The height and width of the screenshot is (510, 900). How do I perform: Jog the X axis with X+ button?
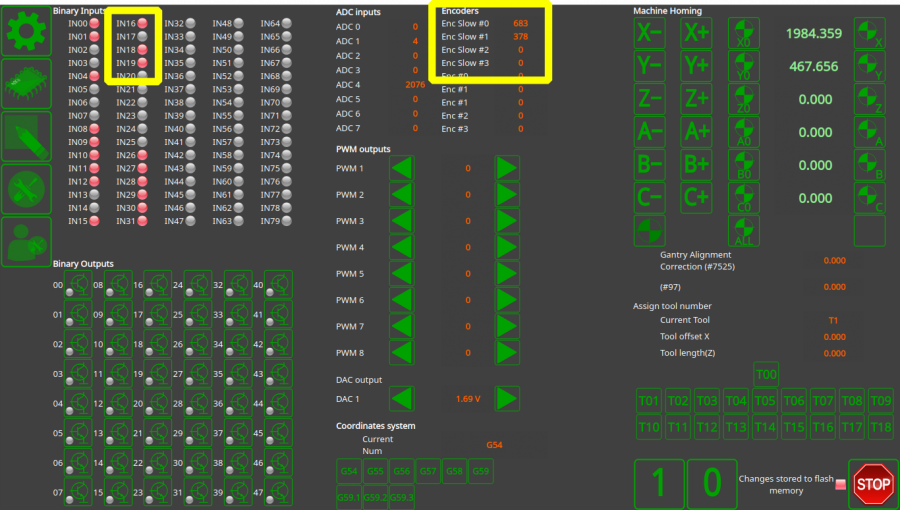(696, 33)
